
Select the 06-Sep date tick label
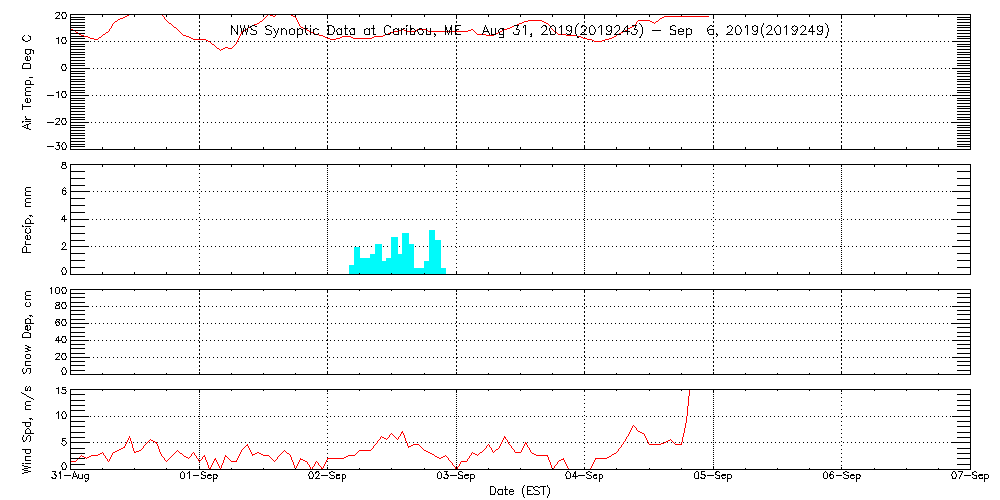click(x=842, y=479)
